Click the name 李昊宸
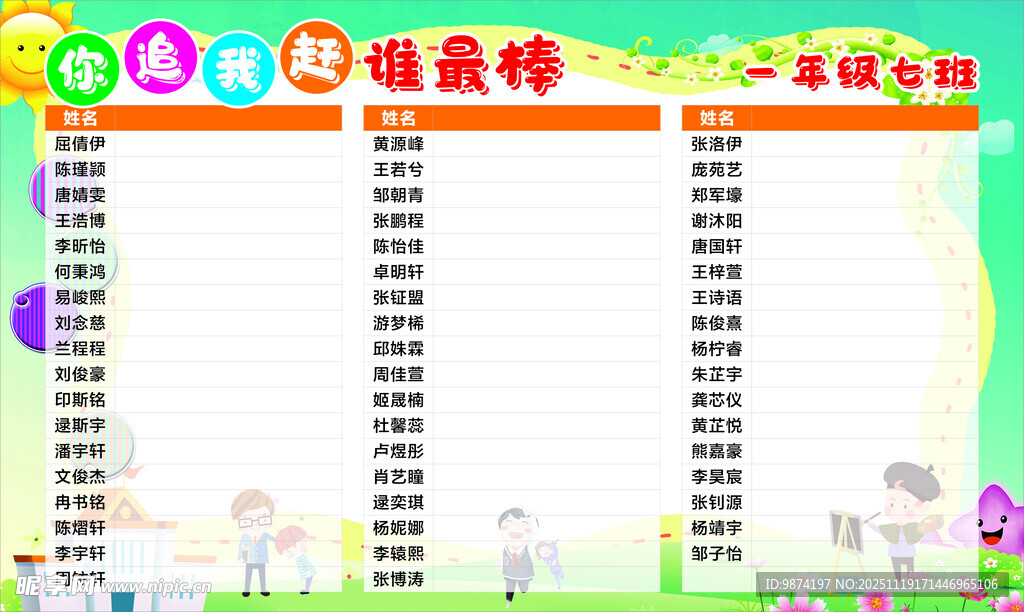Screen dimensions: 1024x612 coord(716,477)
